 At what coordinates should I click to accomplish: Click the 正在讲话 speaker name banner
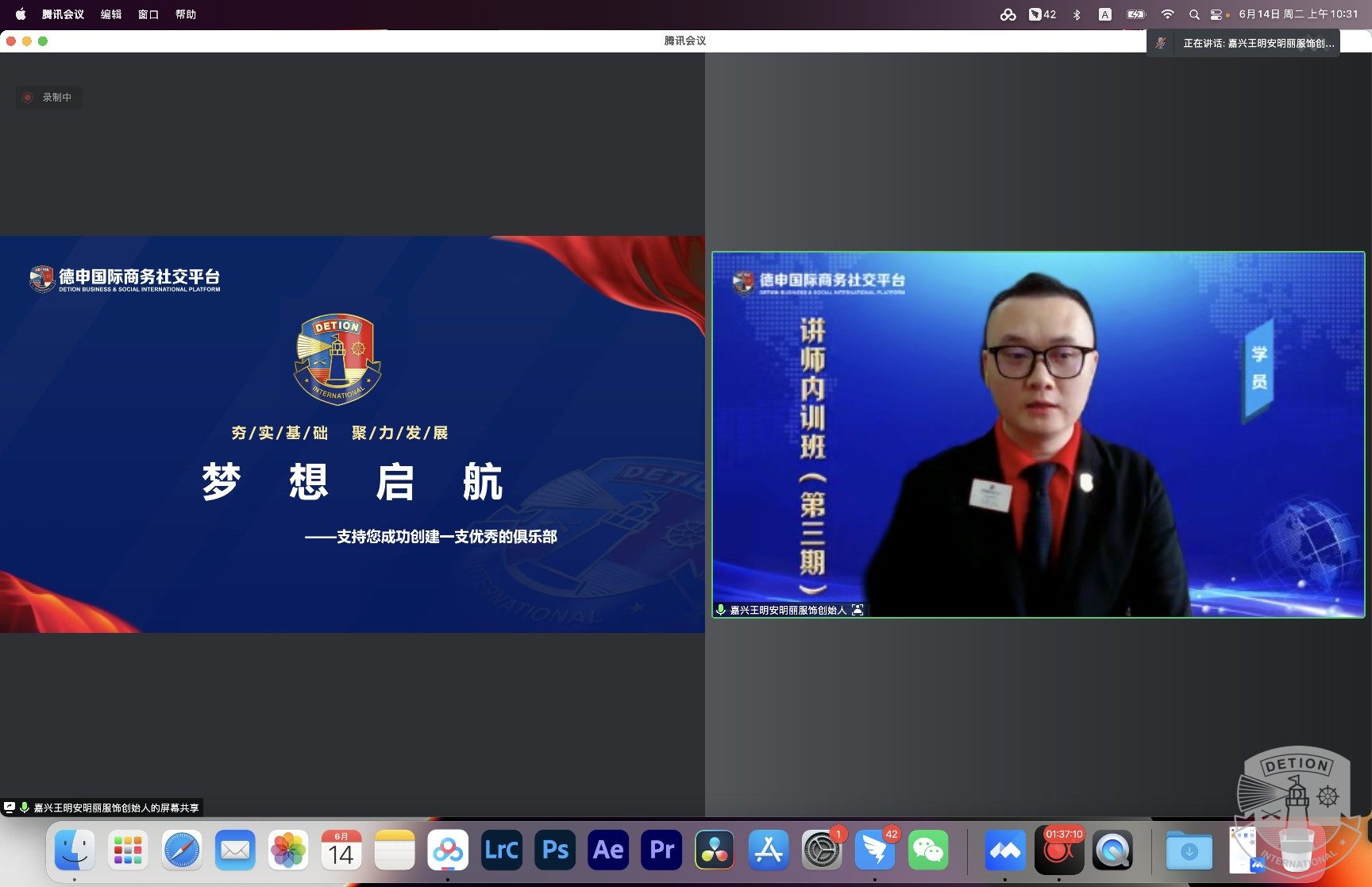(1258, 43)
